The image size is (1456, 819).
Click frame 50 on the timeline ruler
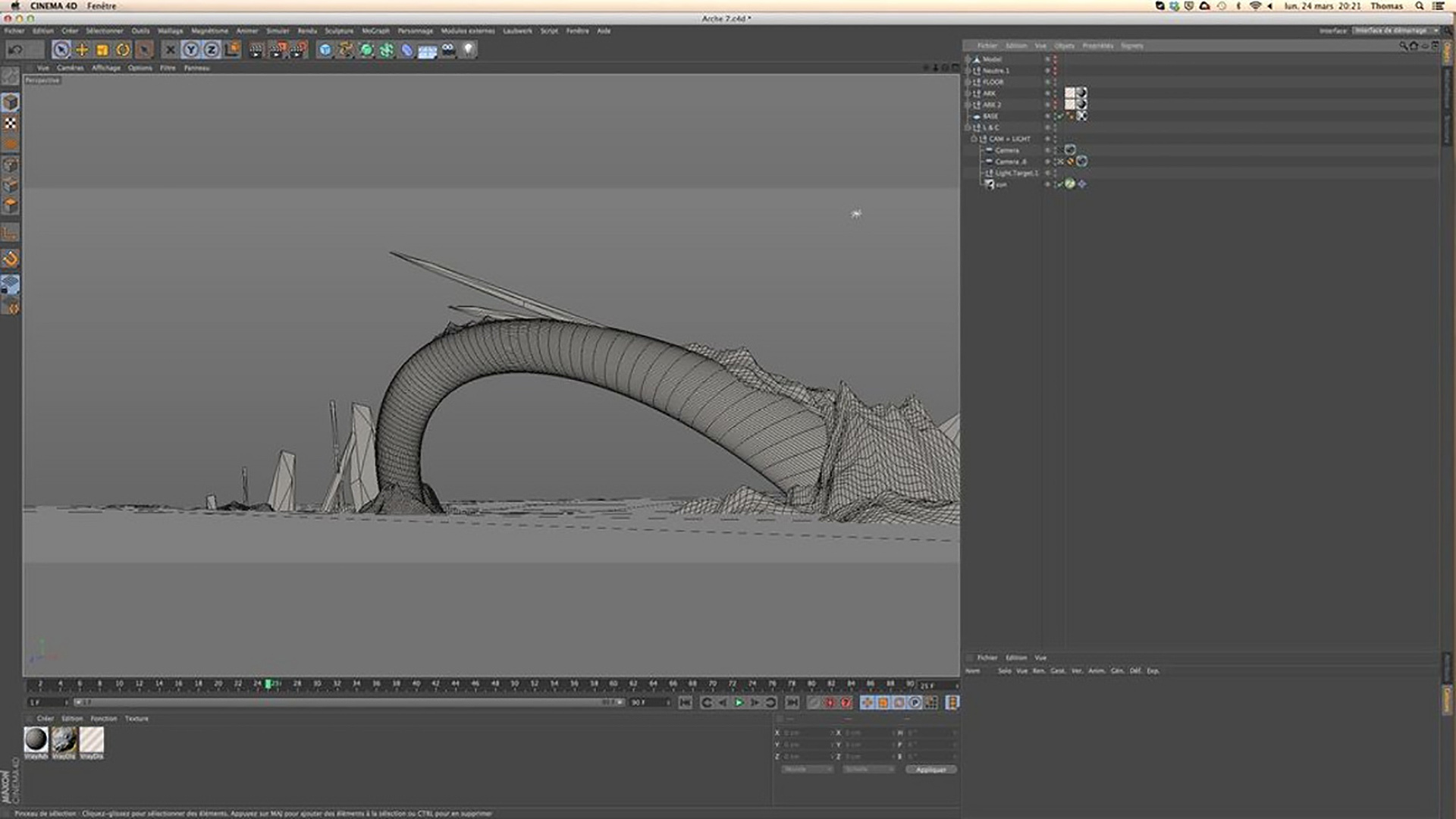point(515,684)
